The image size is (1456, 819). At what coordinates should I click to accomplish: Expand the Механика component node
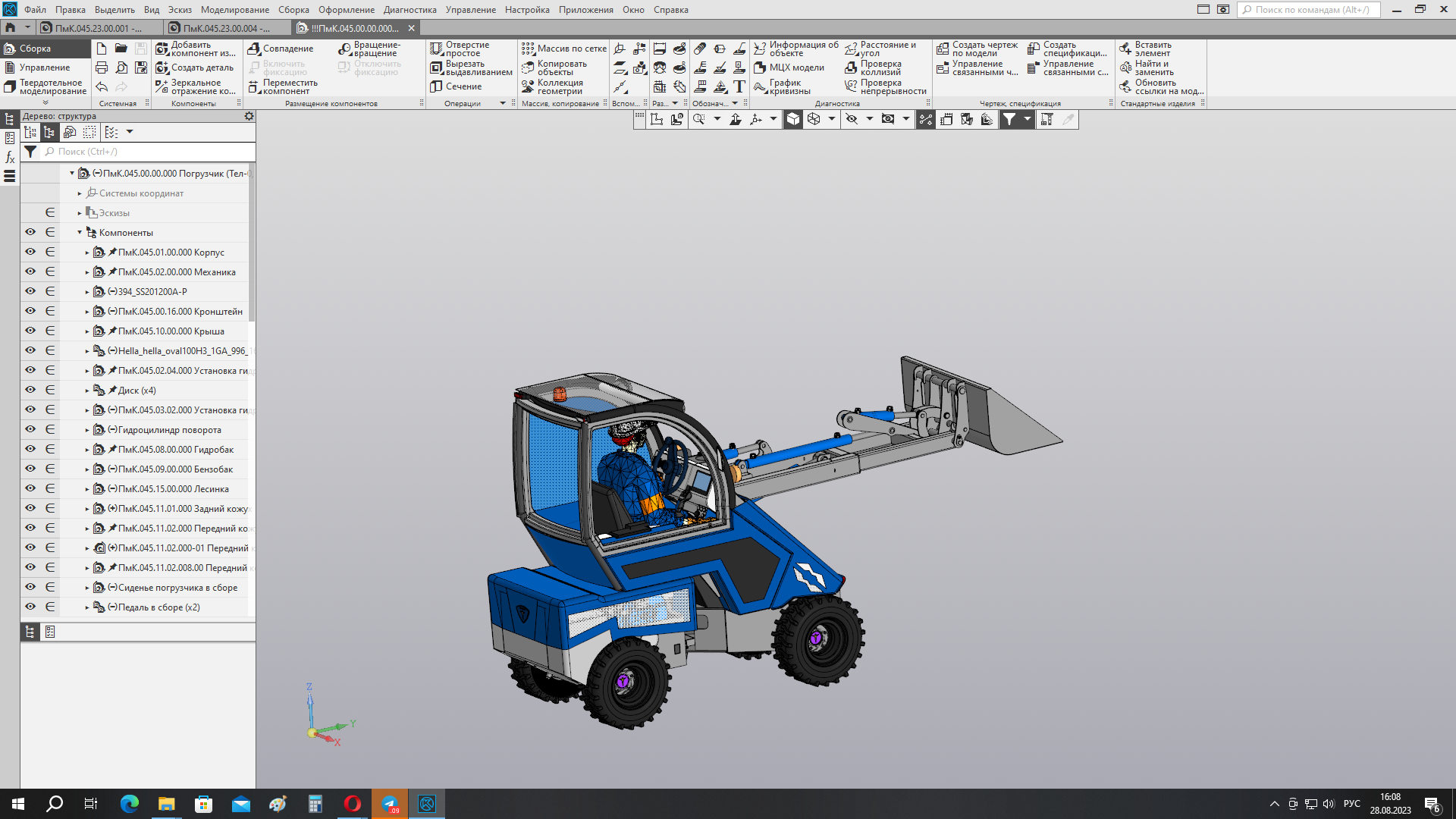pos(87,272)
